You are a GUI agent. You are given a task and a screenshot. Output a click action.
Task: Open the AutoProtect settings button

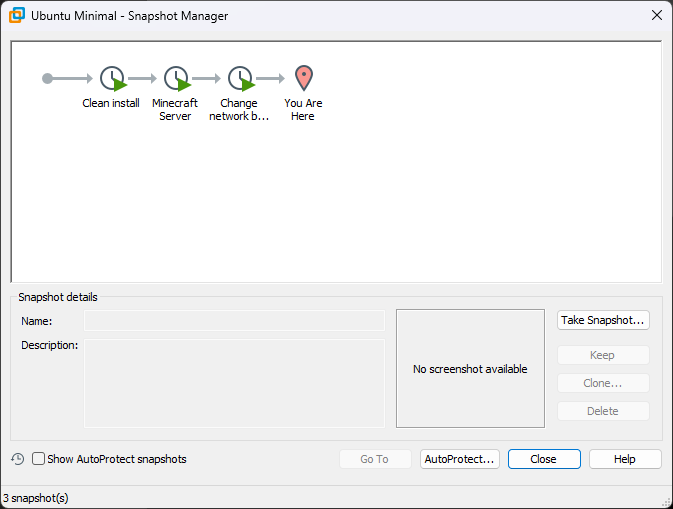coord(460,459)
